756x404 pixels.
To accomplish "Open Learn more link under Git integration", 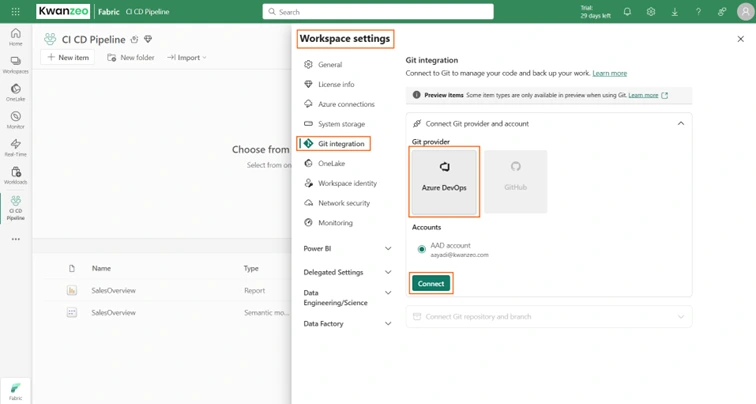I will (609, 73).
